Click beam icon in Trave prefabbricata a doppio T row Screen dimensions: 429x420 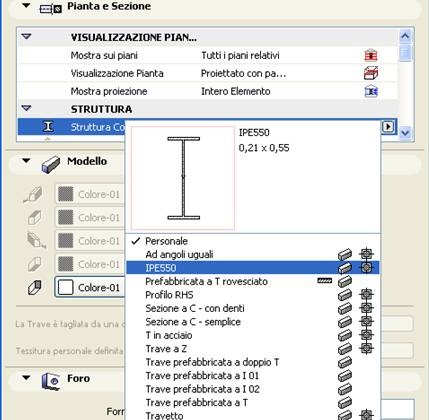coord(345,362)
